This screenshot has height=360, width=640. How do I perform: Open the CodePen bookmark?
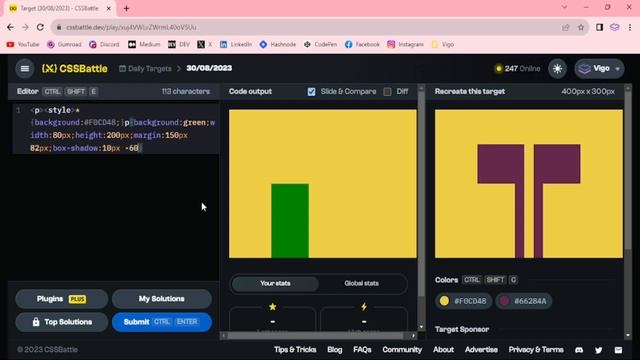coord(320,44)
